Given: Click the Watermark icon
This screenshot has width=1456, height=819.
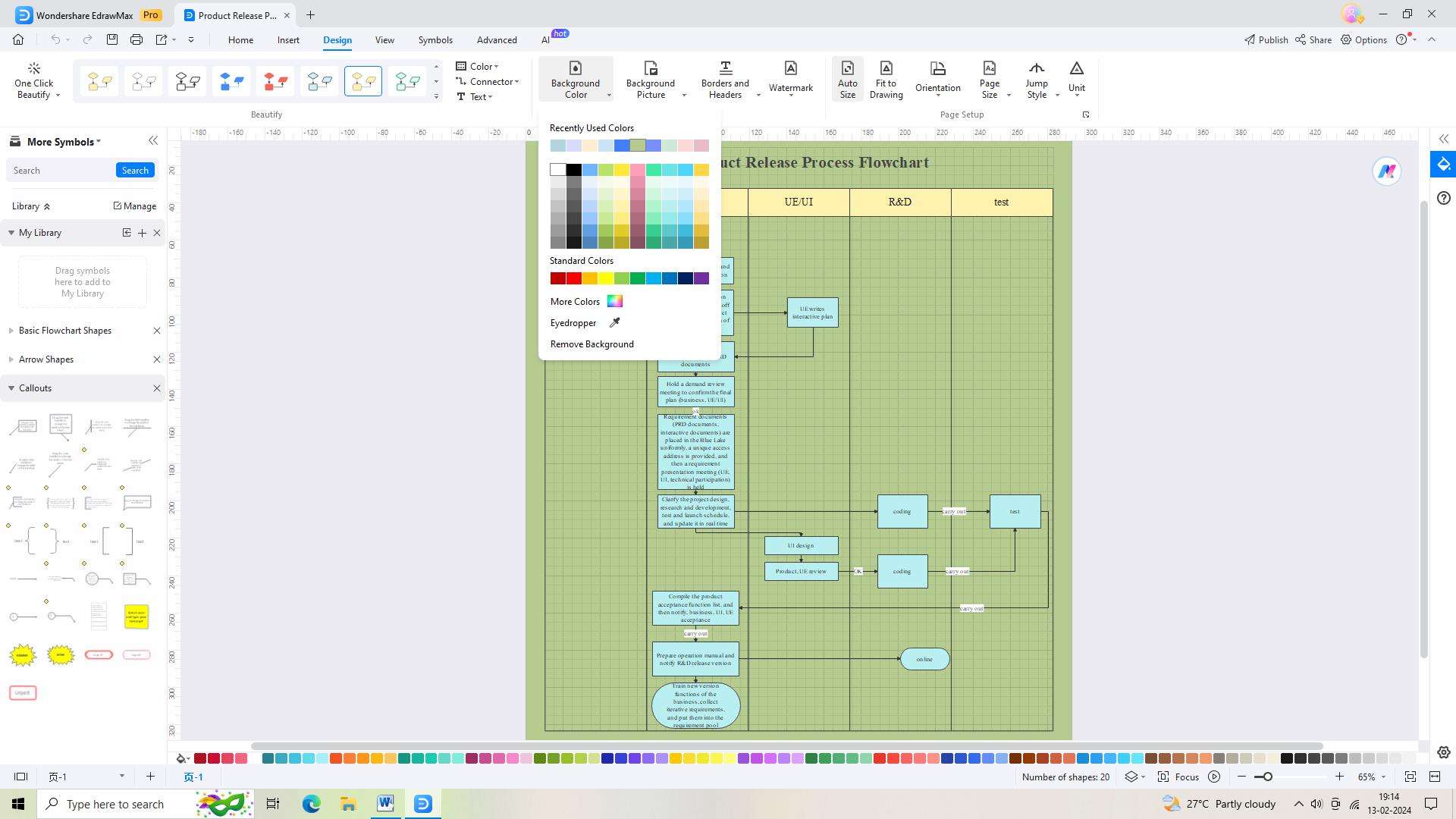Looking at the screenshot, I should tap(790, 69).
